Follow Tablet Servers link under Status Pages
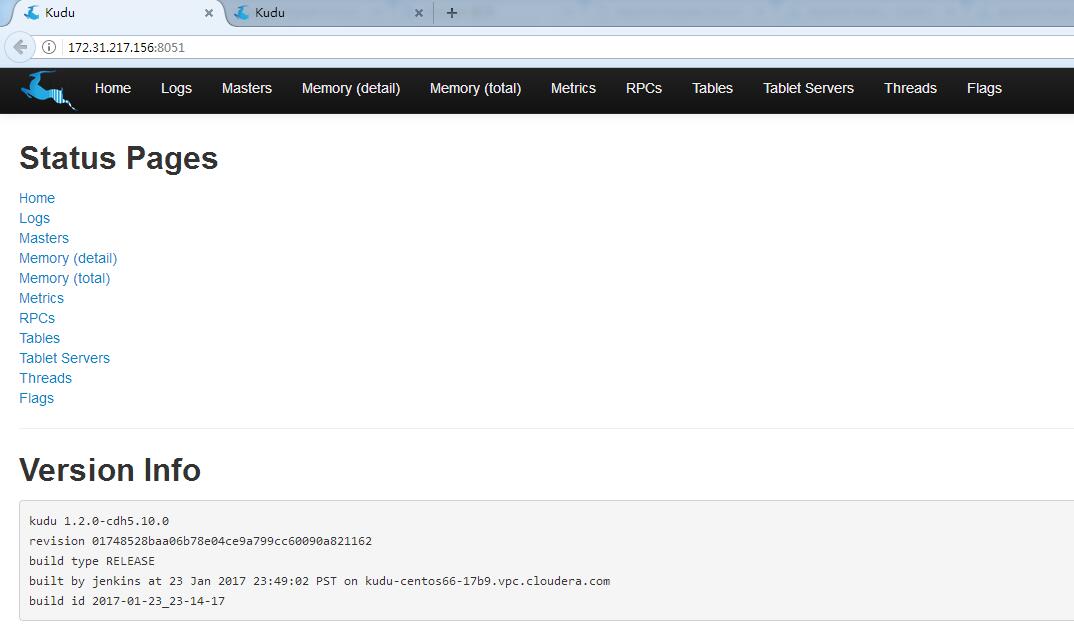 (64, 358)
